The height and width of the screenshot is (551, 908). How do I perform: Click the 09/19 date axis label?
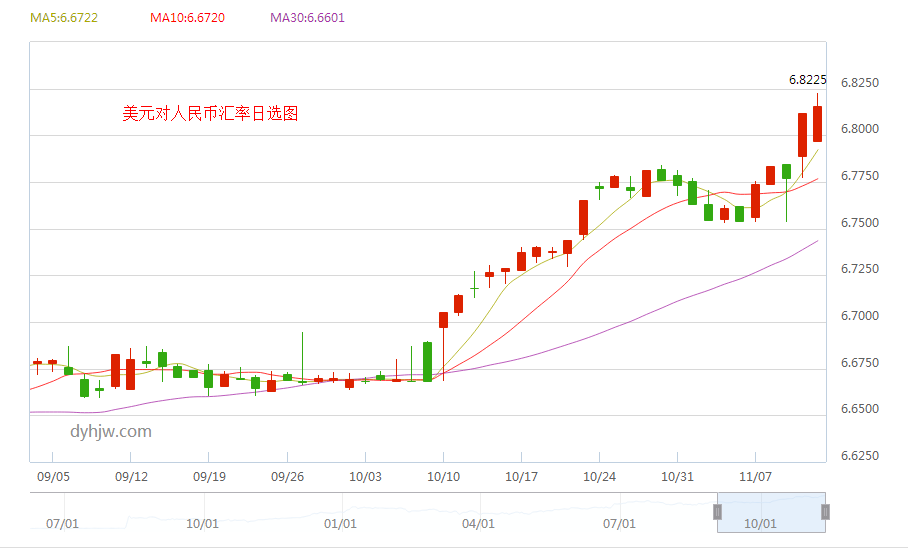pos(209,477)
